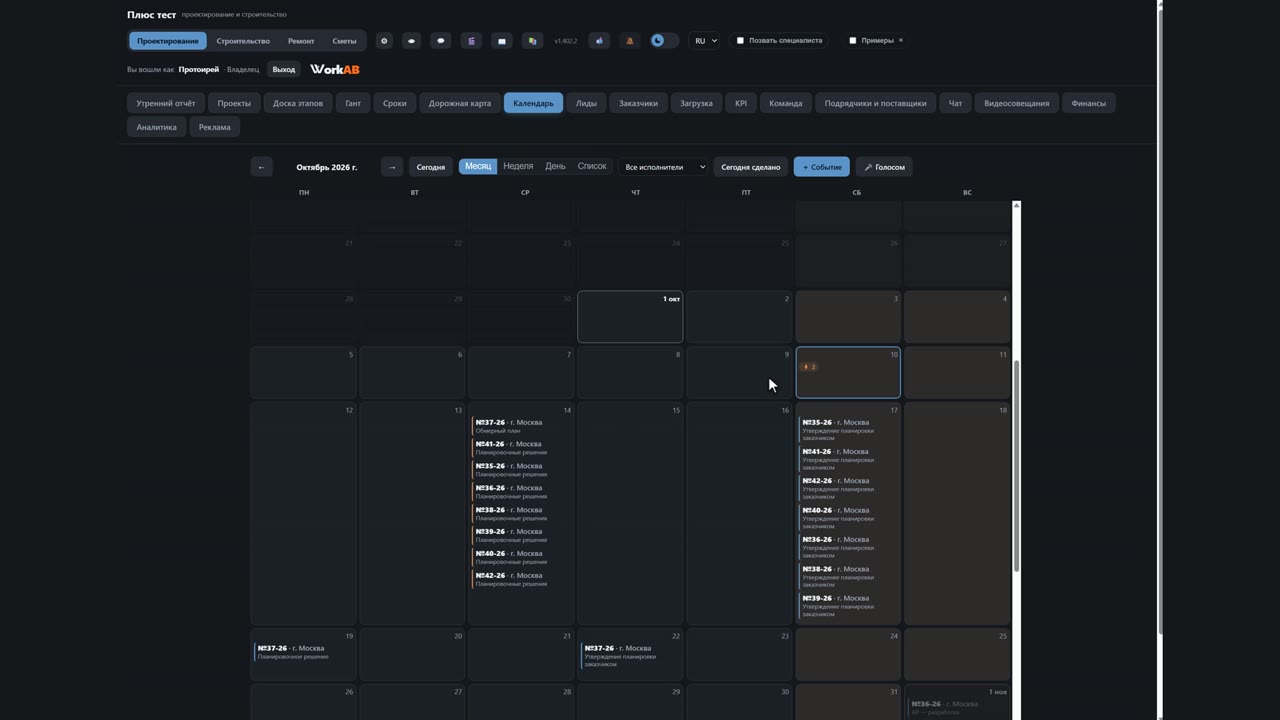The width and height of the screenshot is (1280, 720).
Task: Click the Голосом voice input button
Action: point(884,167)
